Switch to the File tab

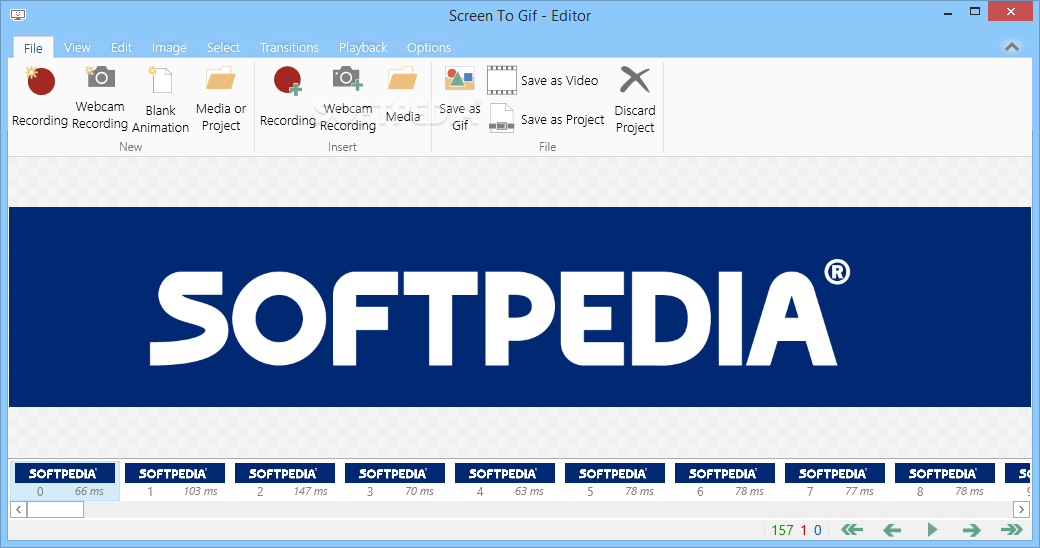(33, 48)
